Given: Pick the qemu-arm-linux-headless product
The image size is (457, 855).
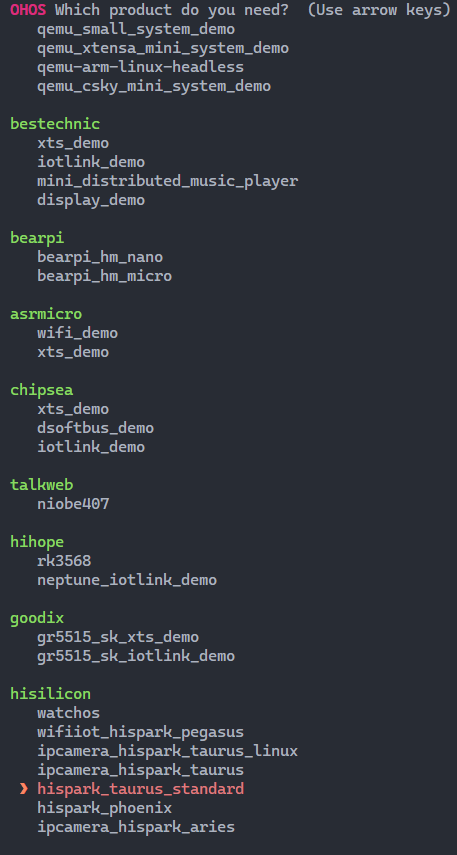Looking at the screenshot, I should tap(140, 67).
